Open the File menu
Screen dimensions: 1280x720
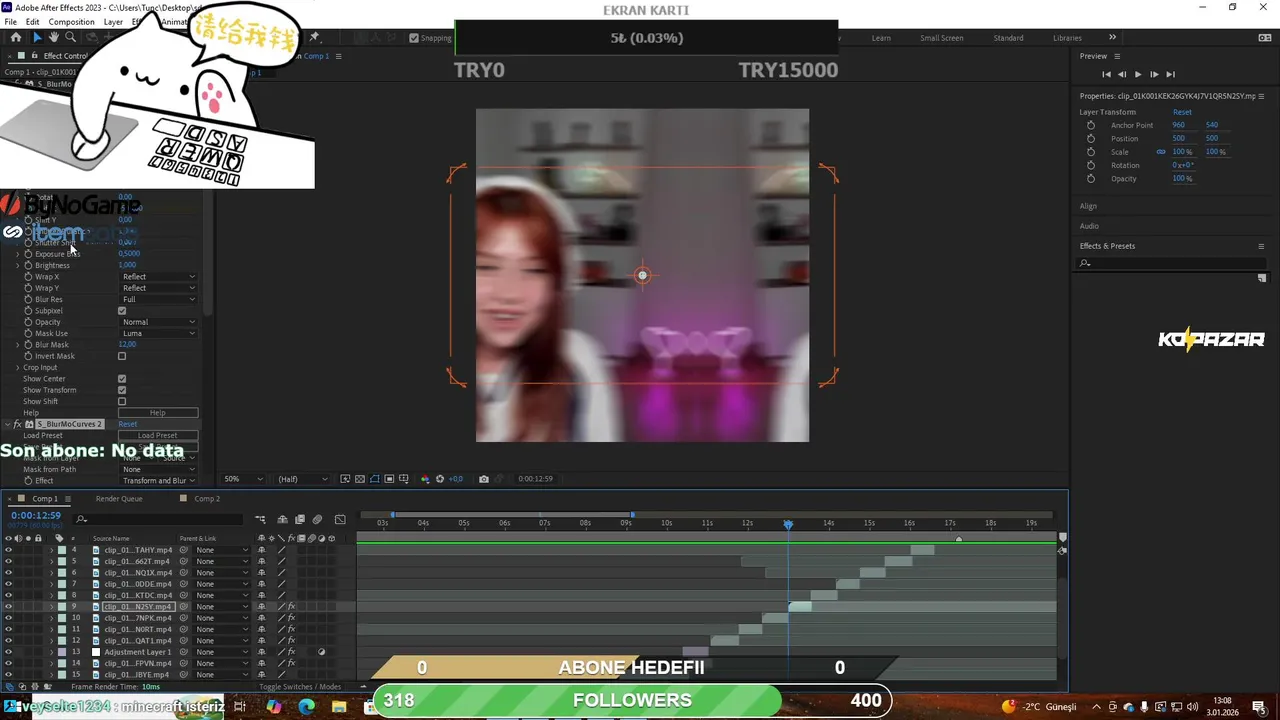pyautogui.click(x=10, y=22)
